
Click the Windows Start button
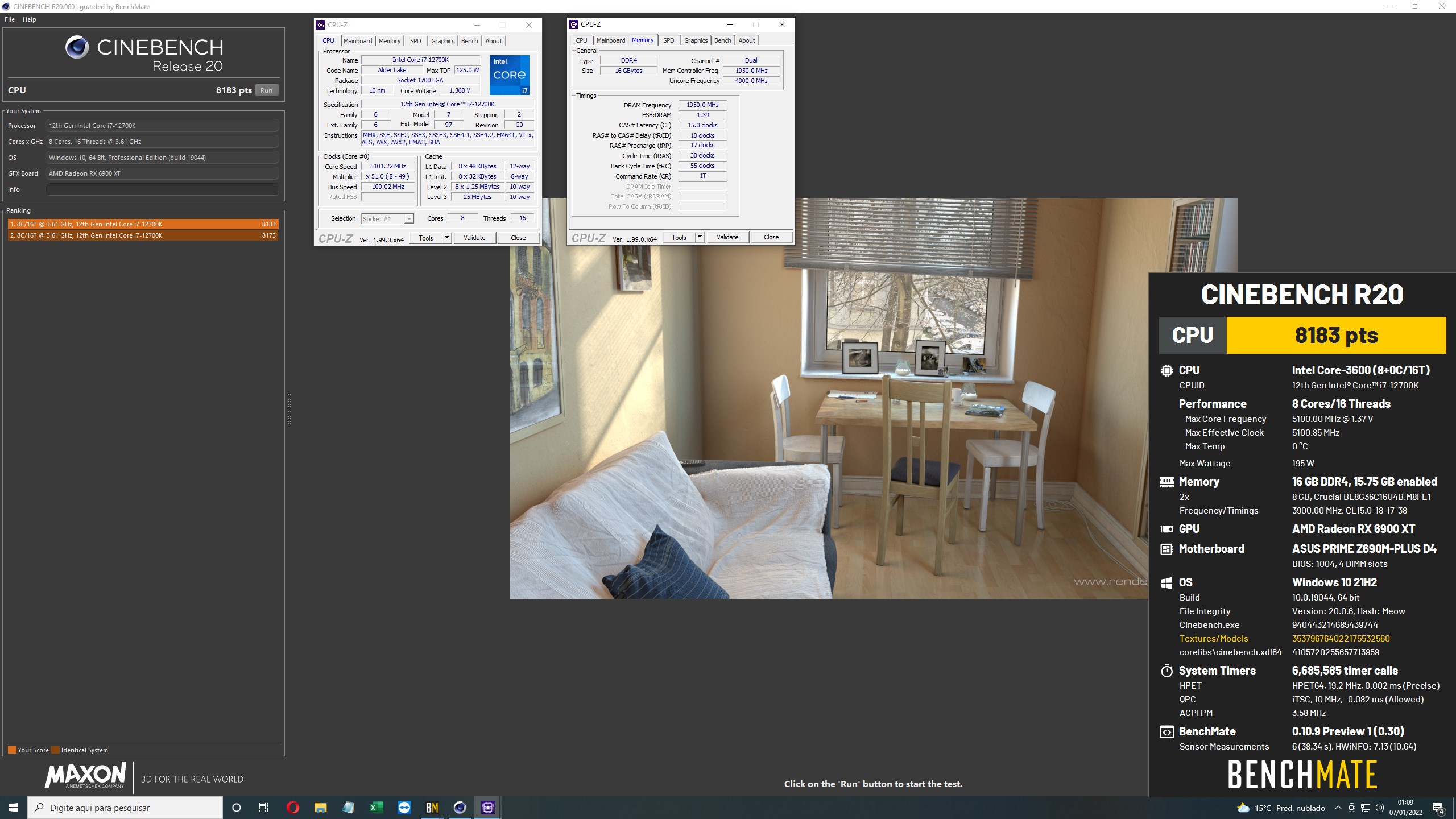(x=14, y=808)
